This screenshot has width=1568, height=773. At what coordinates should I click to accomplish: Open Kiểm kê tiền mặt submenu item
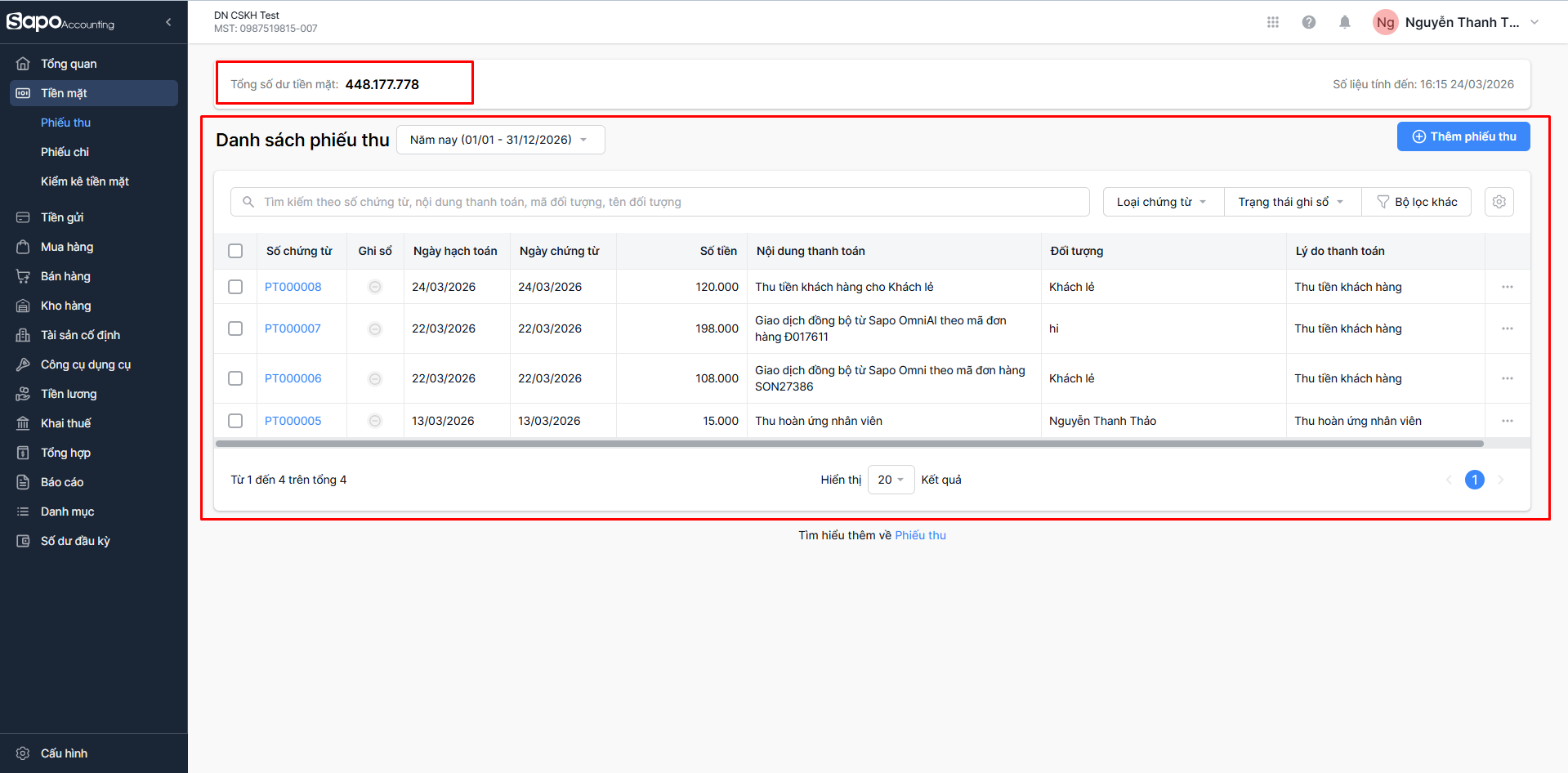[x=85, y=181]
